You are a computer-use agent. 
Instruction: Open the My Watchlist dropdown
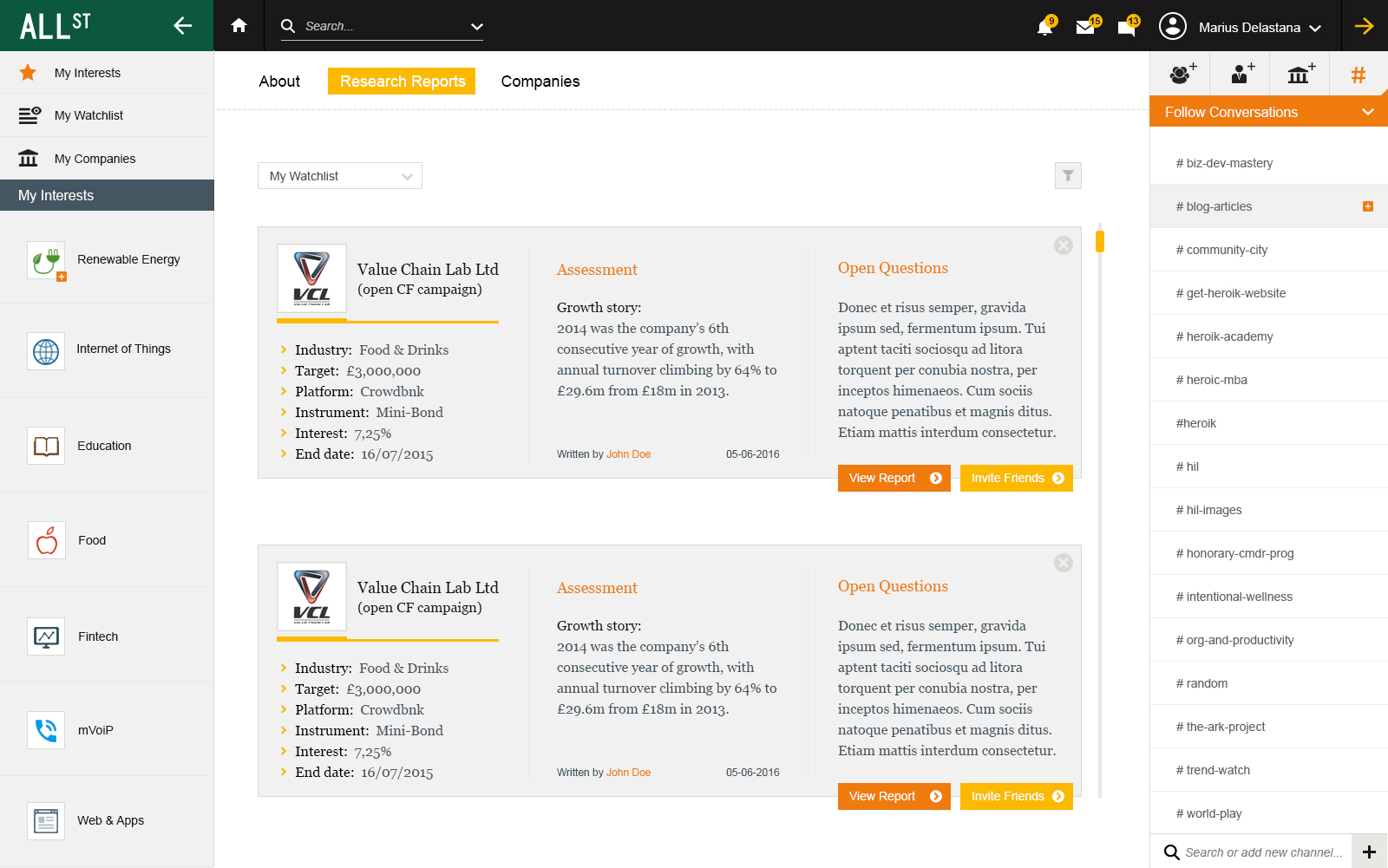[x=340, y=176]
